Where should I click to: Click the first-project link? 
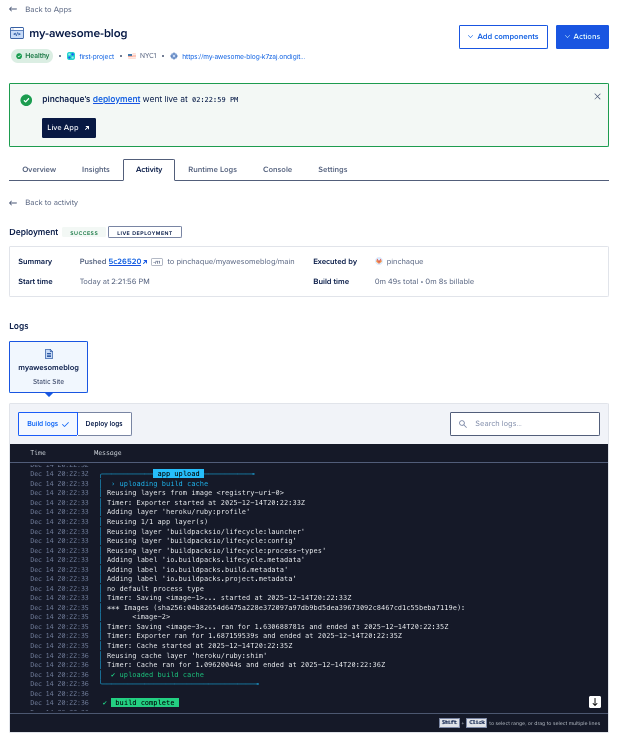pyautogui.click(x=94, y=56)
